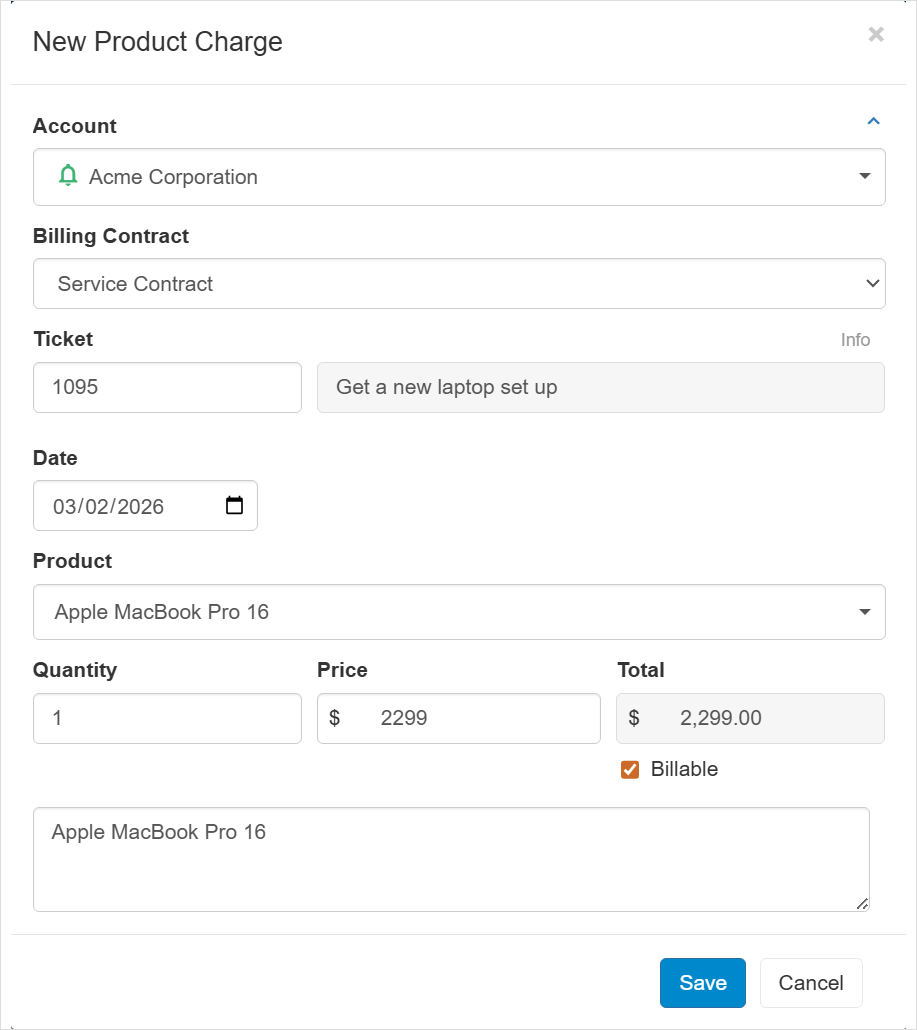Cancel the new product charge
This screenshot has width=917, height=1030.
(810, 983)
